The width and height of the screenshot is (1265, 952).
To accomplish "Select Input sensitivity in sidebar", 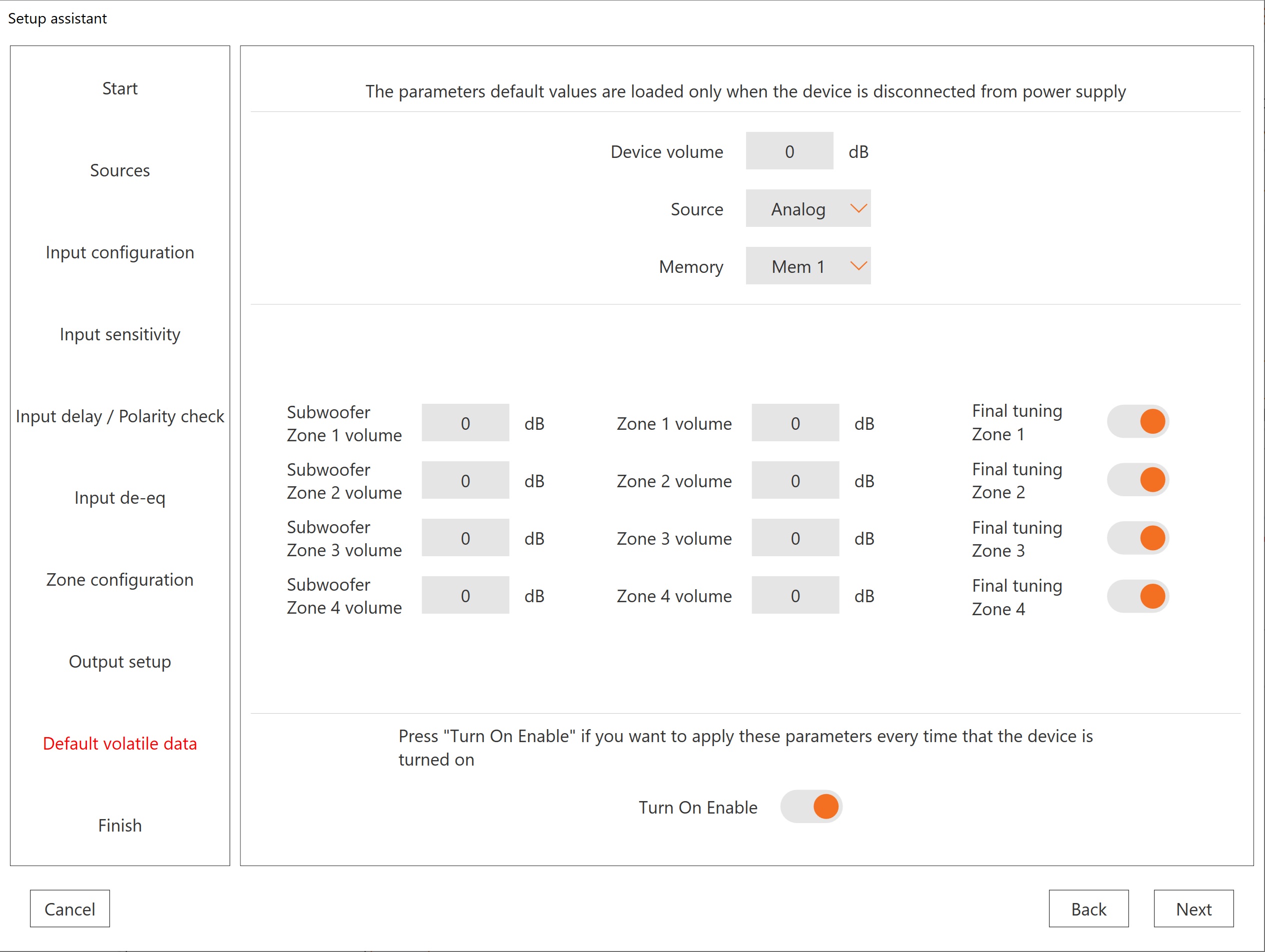I will (x=119, y=334).
